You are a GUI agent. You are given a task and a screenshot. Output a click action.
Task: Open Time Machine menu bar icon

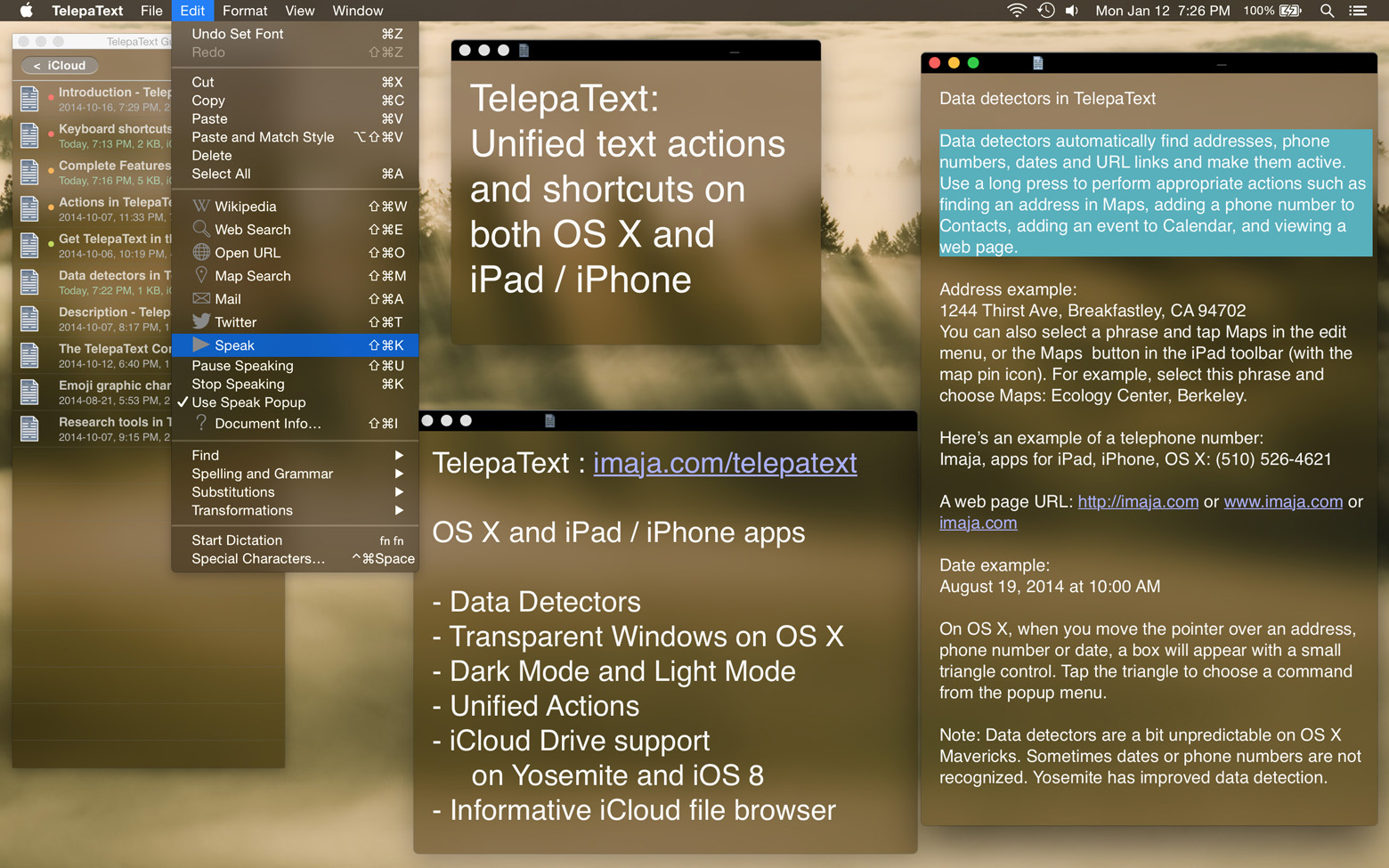1045,11
